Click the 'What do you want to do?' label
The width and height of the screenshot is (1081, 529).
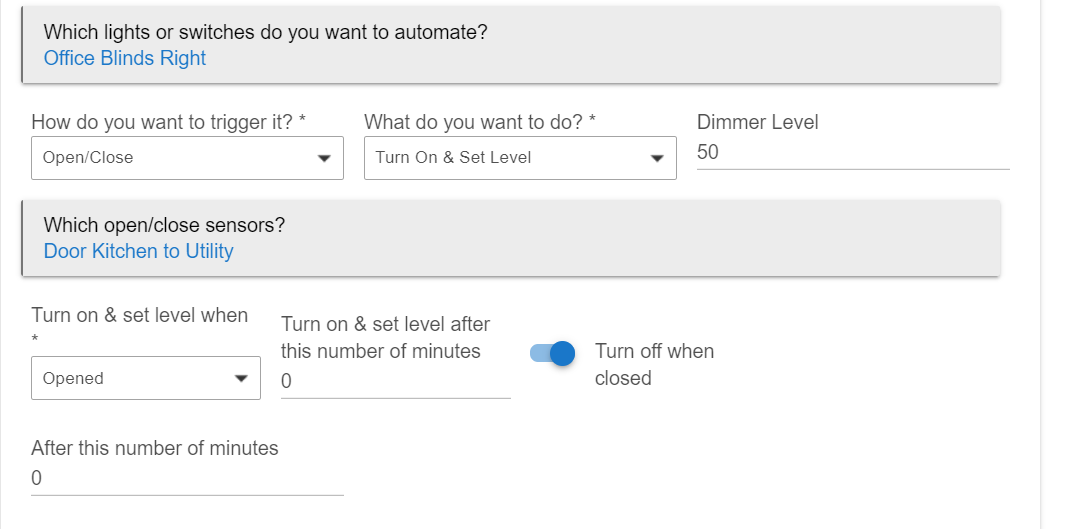tap(479, 122)
